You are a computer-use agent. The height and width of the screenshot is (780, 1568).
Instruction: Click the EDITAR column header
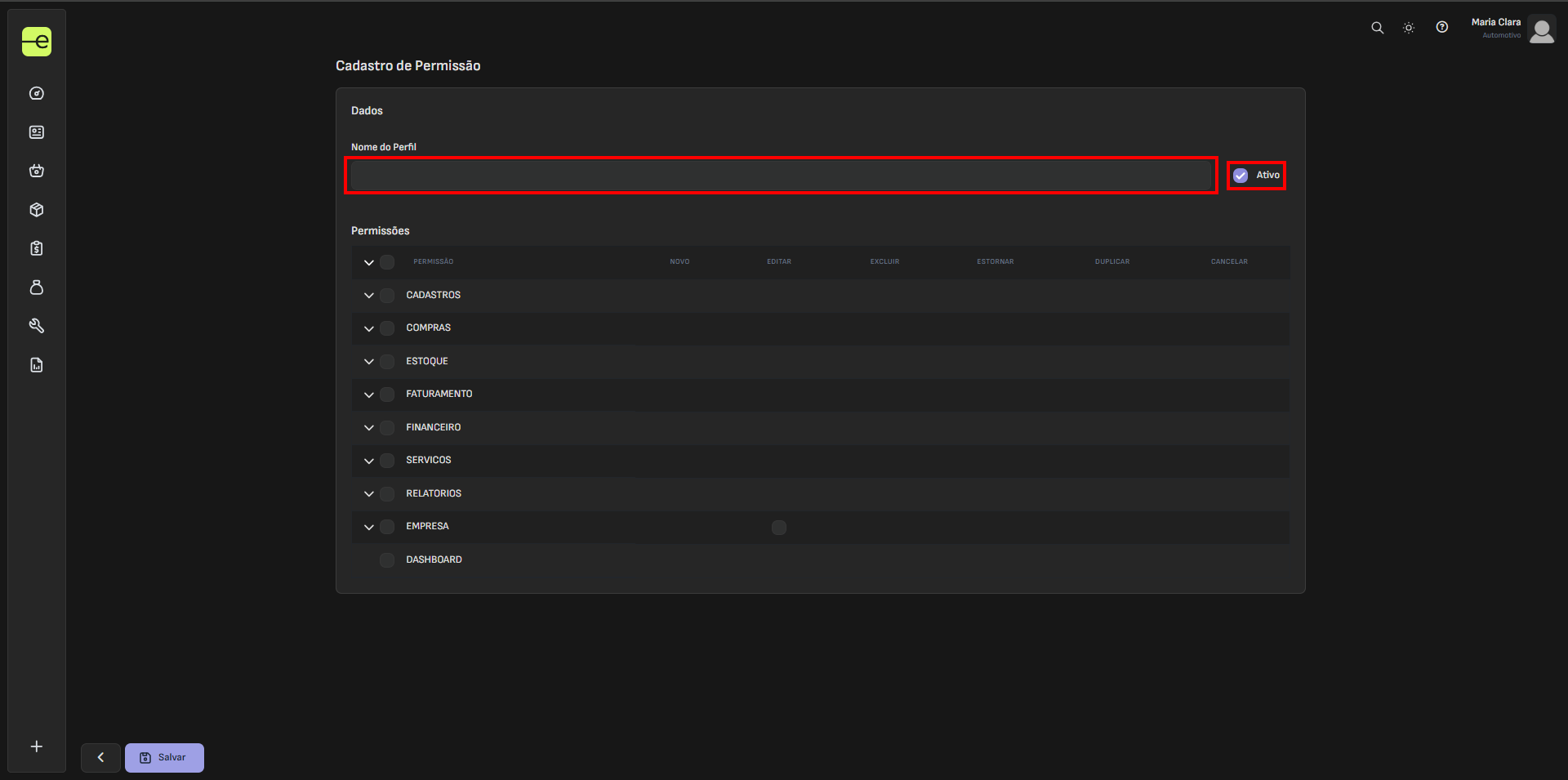click(x=779, y=262)
